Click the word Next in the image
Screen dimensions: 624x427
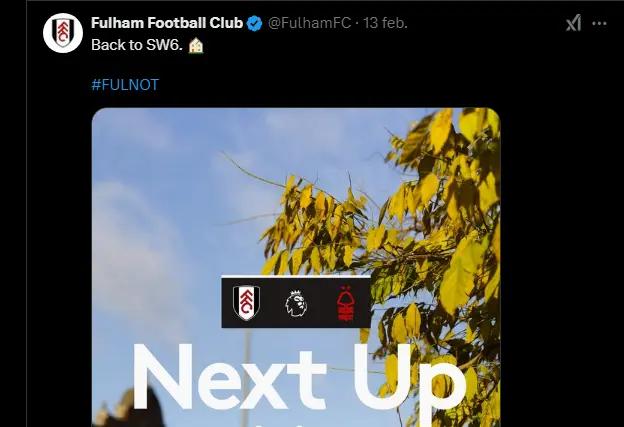[x=229, y=377]
